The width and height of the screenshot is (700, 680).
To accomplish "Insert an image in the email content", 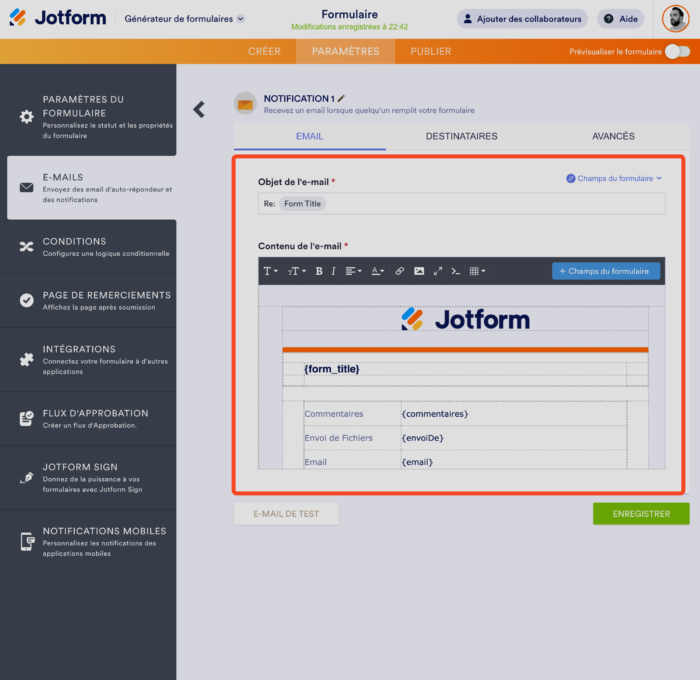I will 419,271.
